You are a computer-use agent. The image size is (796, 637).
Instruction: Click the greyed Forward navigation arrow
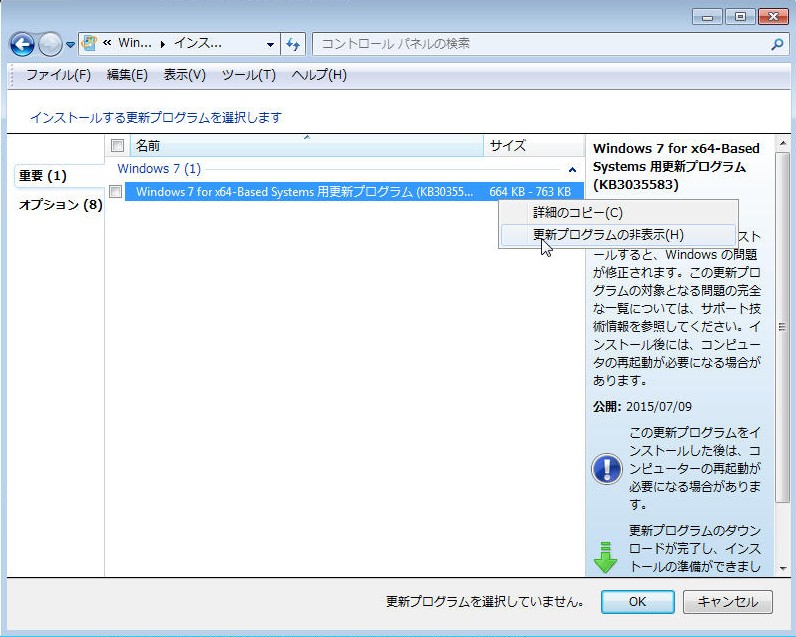[50, 45]
